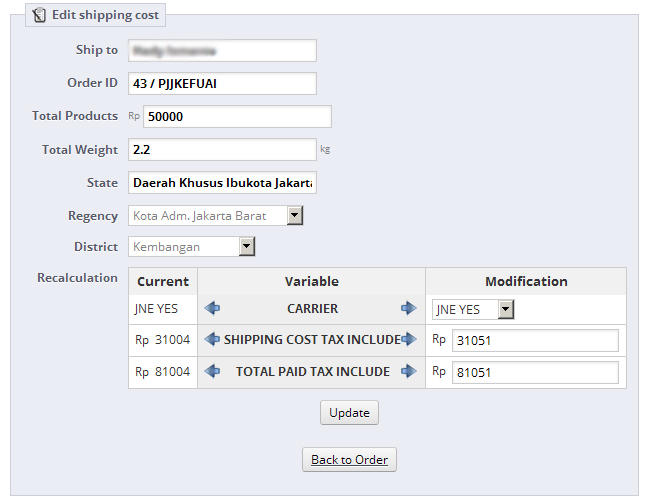Edit the total paid modification field
The height and width of the screenshot is (504, 650).
(535, 373)
